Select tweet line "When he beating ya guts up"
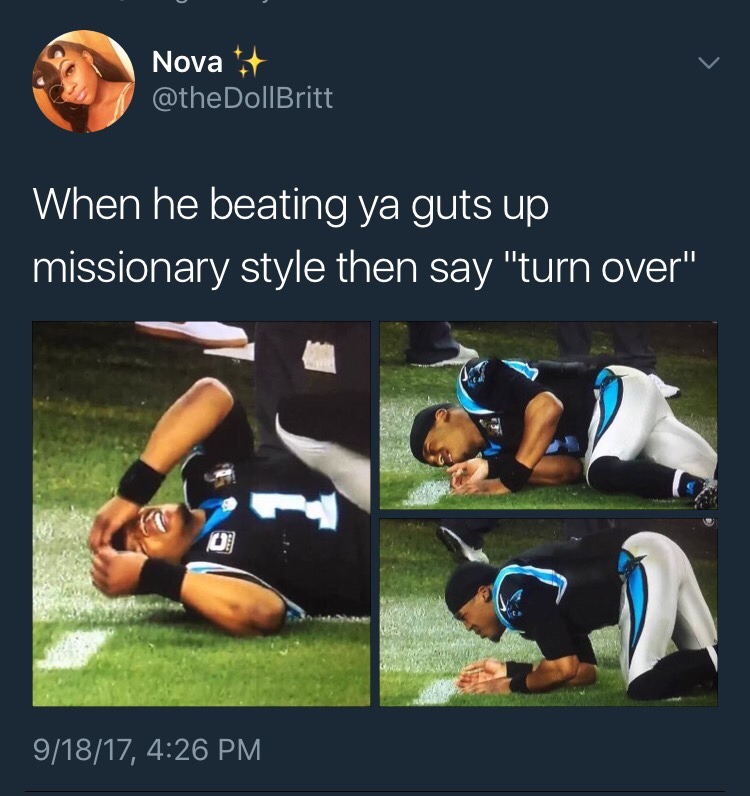The height and width of the screenshot is (796, 750). click(291, 205)
